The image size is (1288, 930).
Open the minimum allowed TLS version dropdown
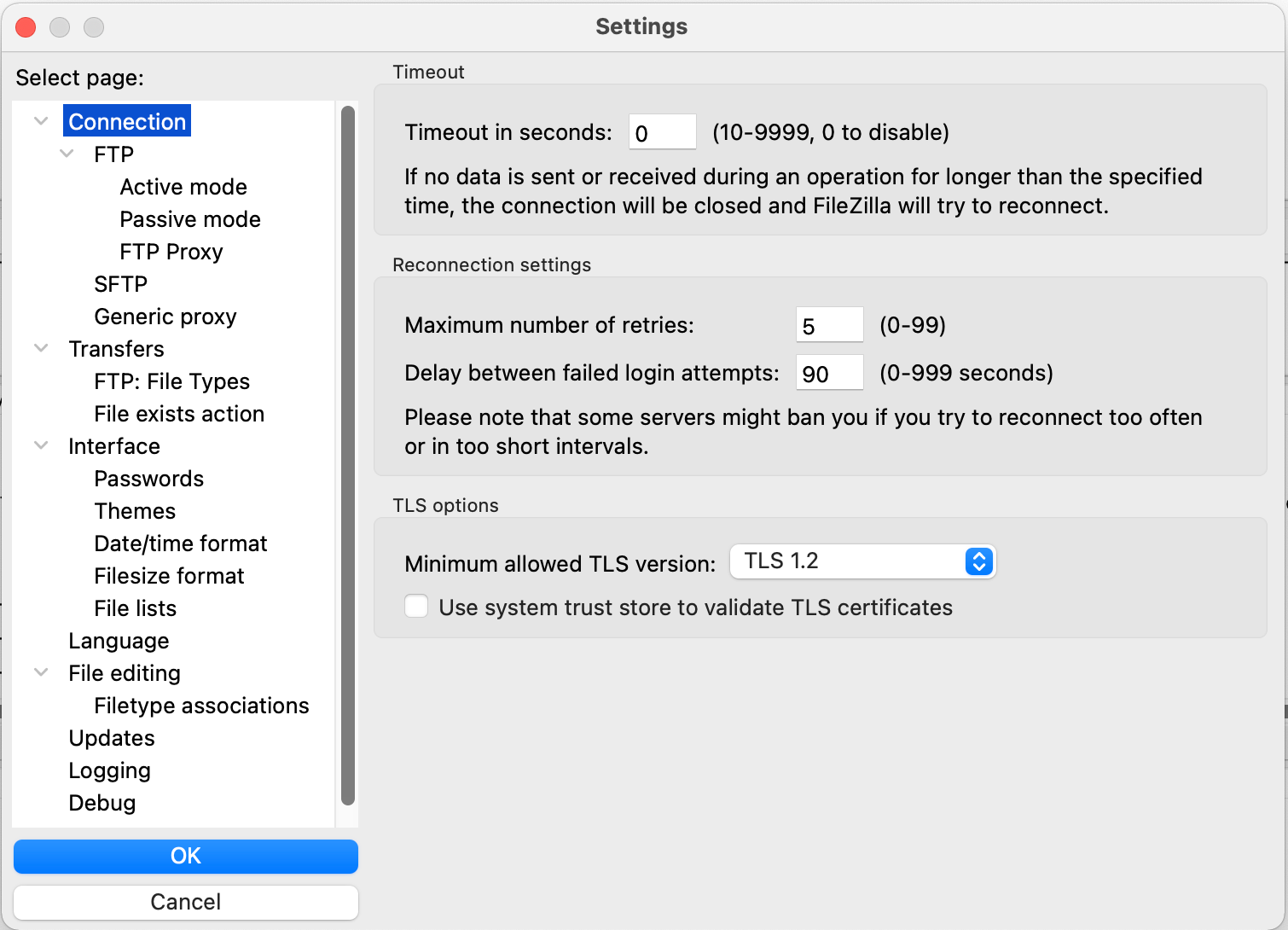(x=862, y=561)
